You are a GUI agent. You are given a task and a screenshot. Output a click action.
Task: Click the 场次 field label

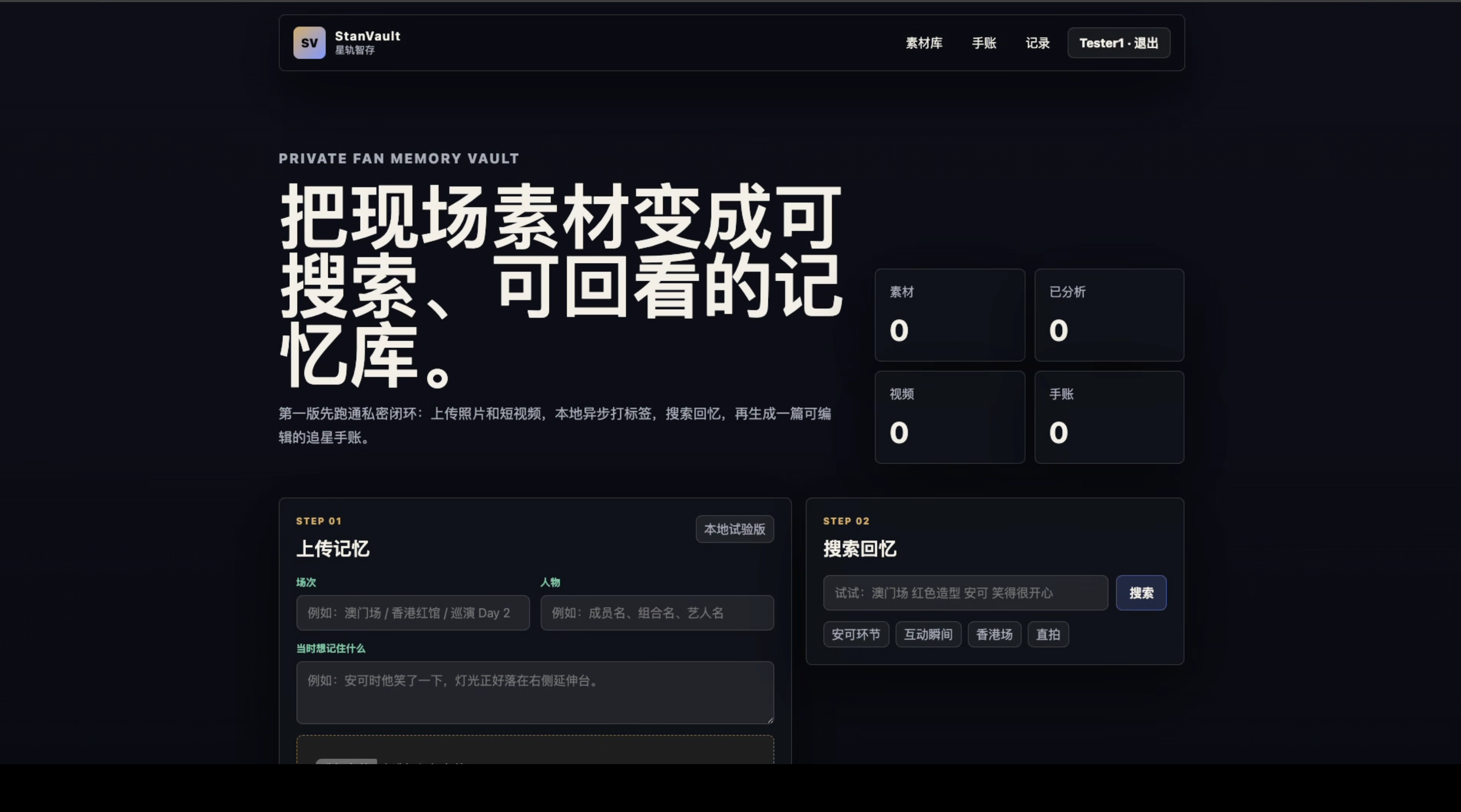click(306, 582)
